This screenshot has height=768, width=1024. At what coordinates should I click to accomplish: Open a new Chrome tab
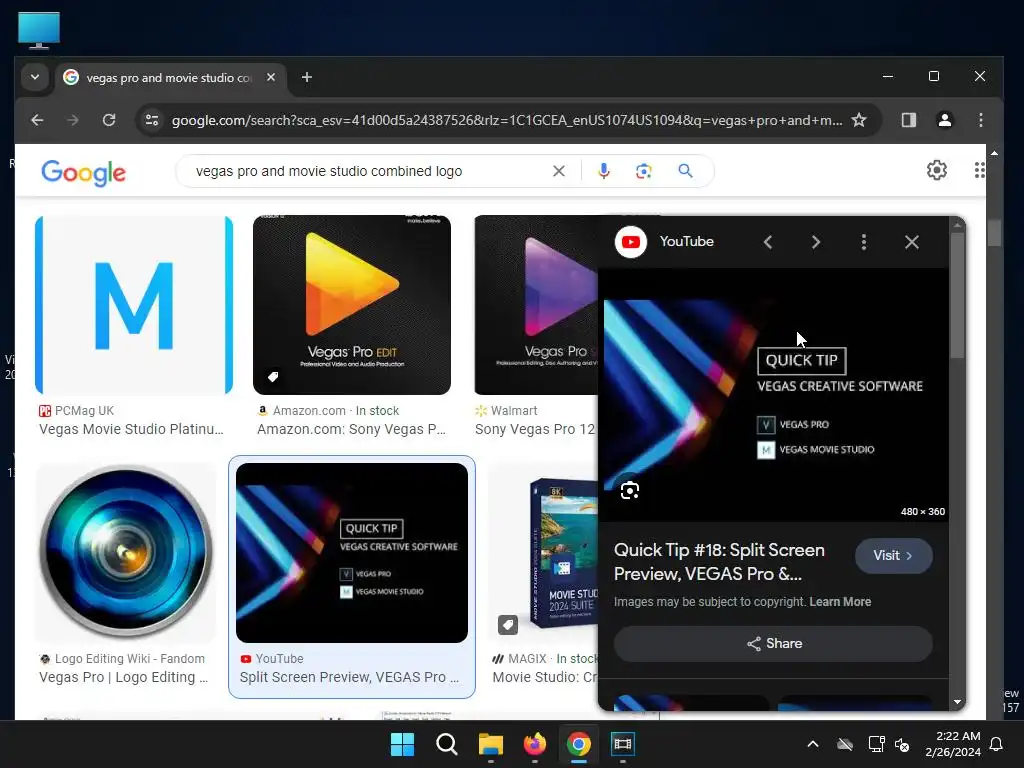tap(307, 77)
